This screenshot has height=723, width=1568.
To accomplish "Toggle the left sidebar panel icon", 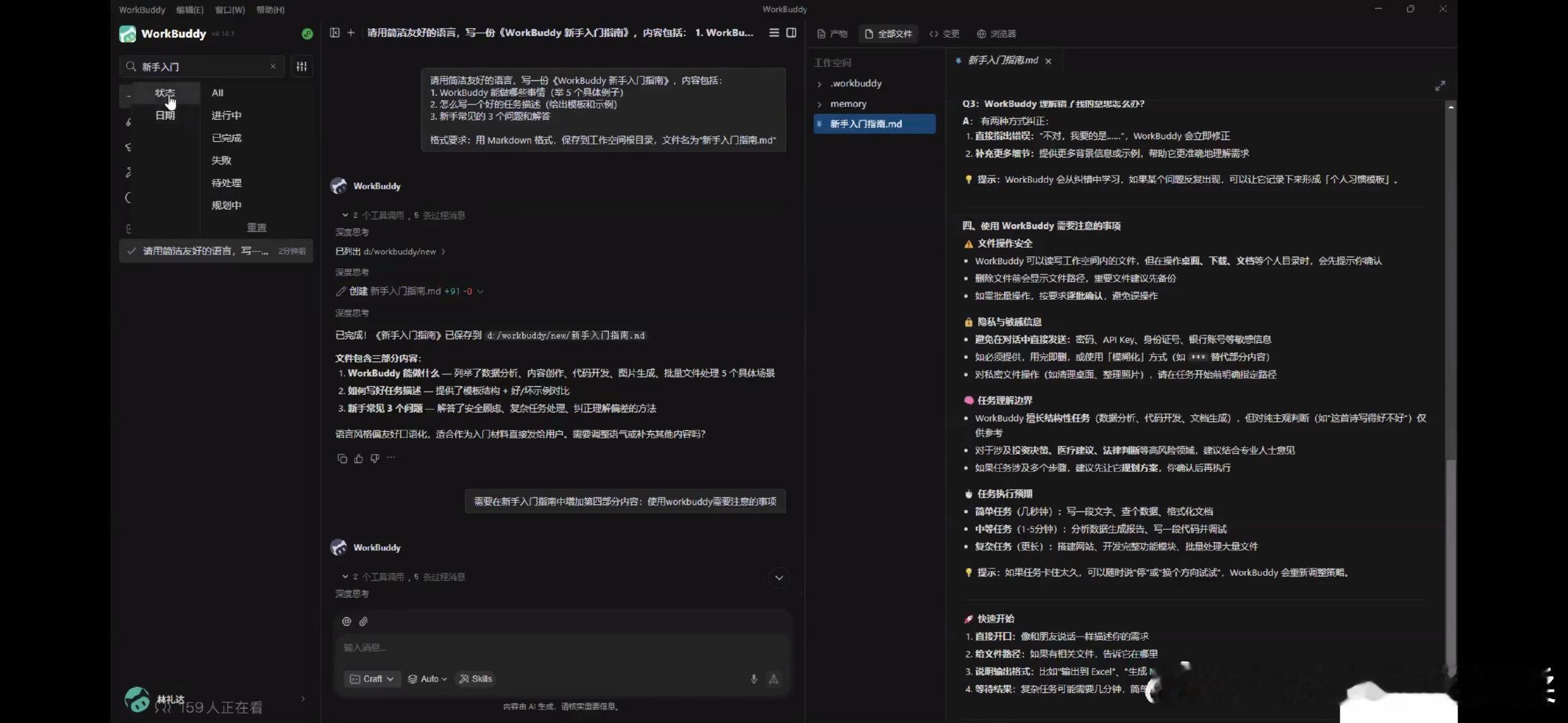I will pos(334,33).
